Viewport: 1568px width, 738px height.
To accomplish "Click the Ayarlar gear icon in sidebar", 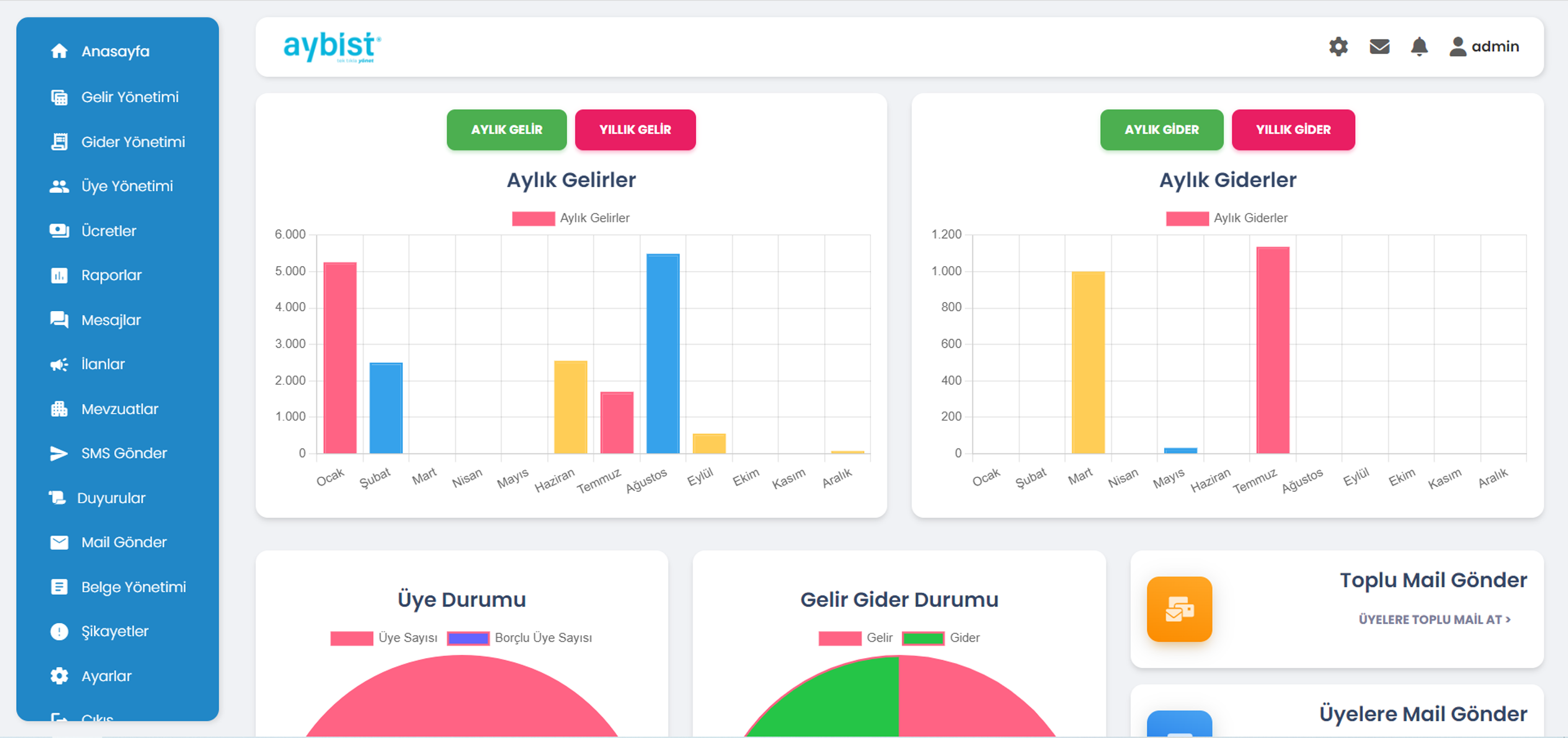I will point(59,676).
